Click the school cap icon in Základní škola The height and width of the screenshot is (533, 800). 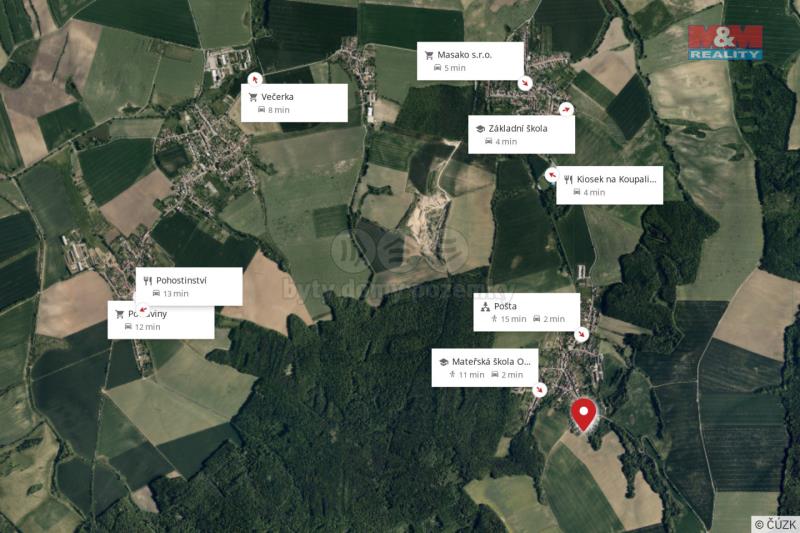480,129
